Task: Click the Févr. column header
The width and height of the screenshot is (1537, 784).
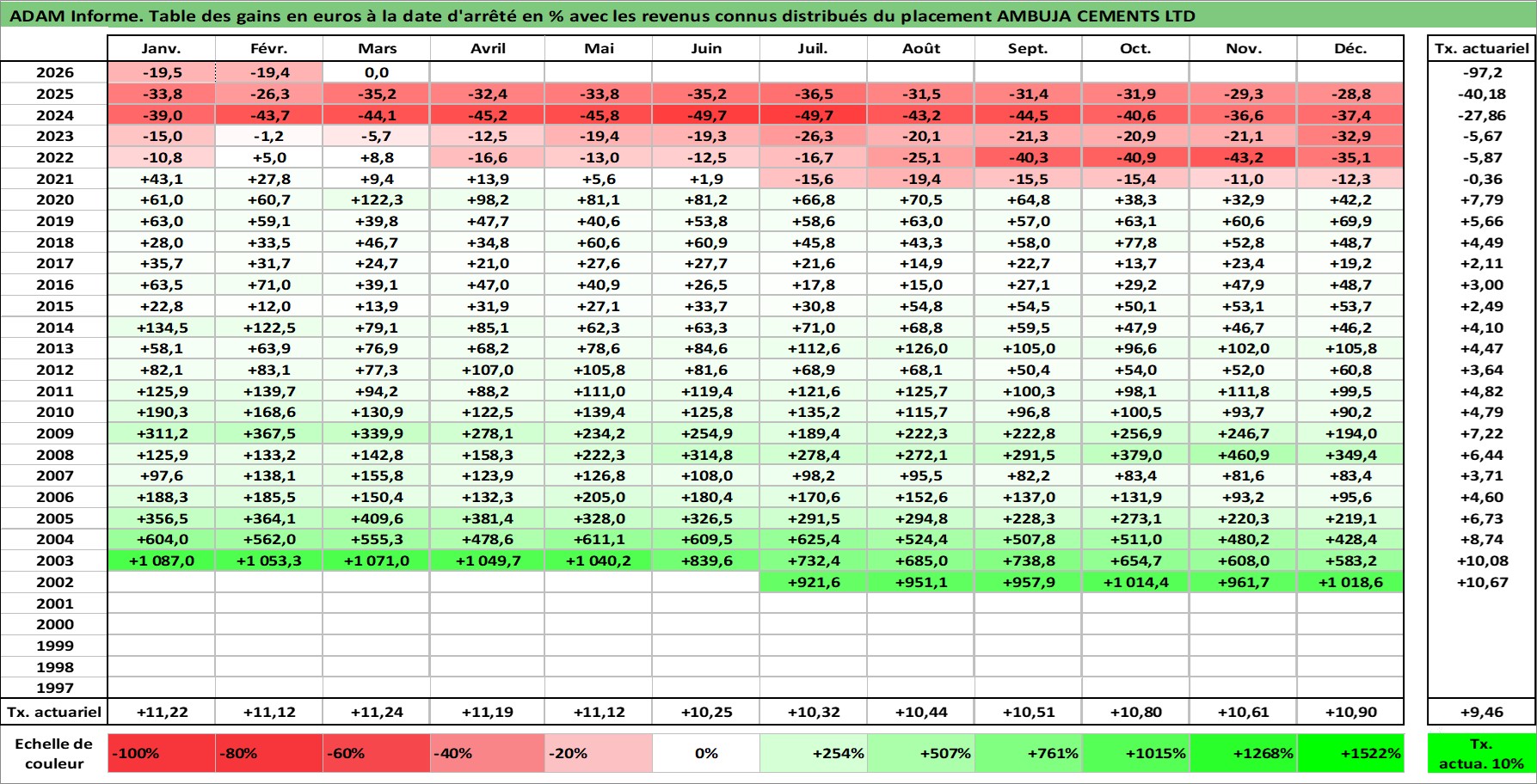Action: pos(269,48)
